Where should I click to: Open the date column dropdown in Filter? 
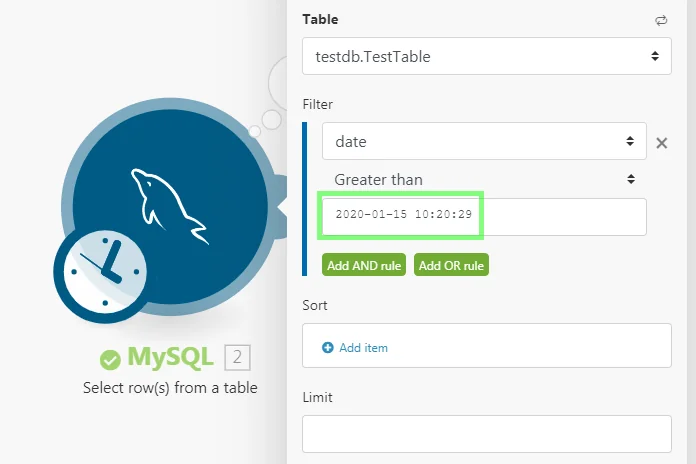coord(484,141)
